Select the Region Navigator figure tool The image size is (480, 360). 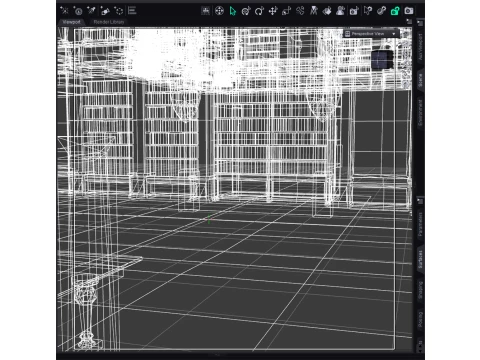[340, 11]
